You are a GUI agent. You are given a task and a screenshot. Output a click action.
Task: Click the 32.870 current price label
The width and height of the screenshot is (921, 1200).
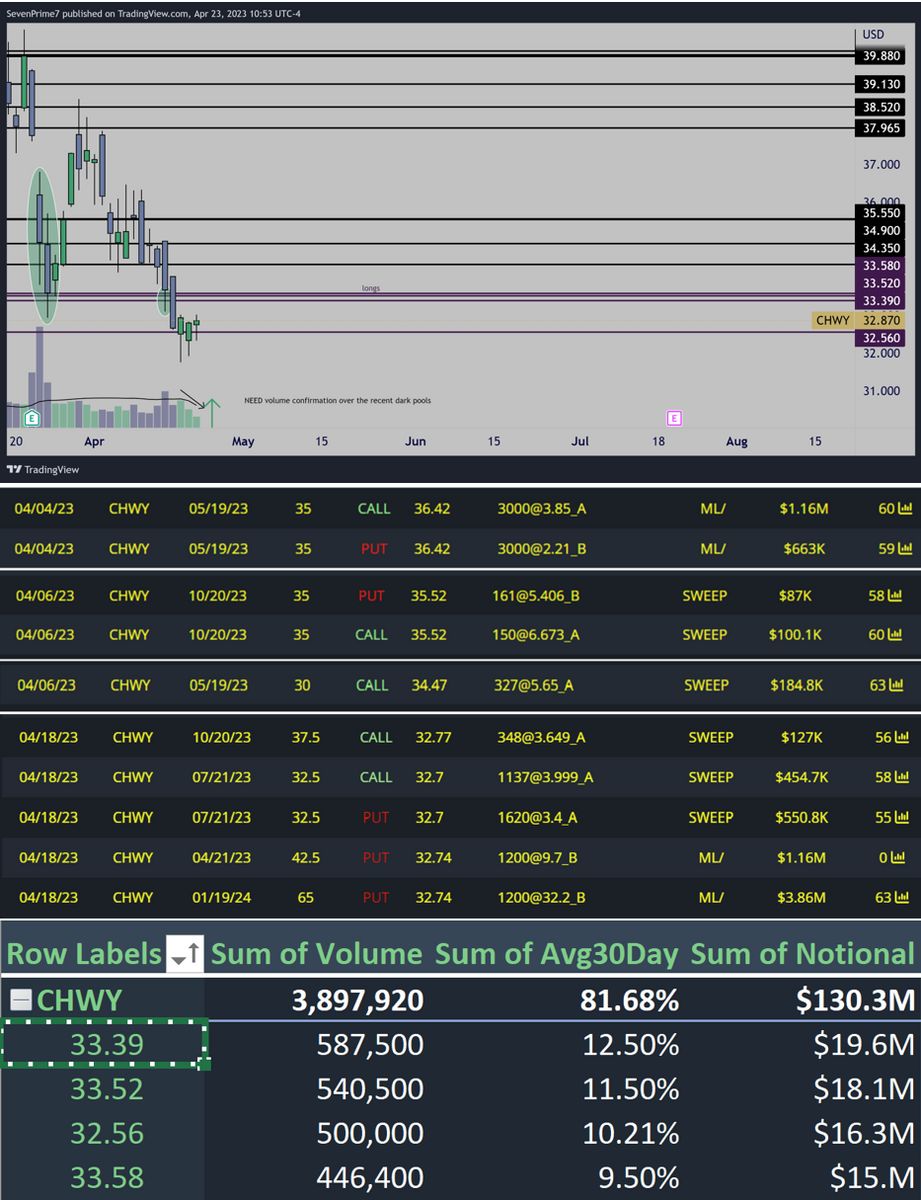880,320
